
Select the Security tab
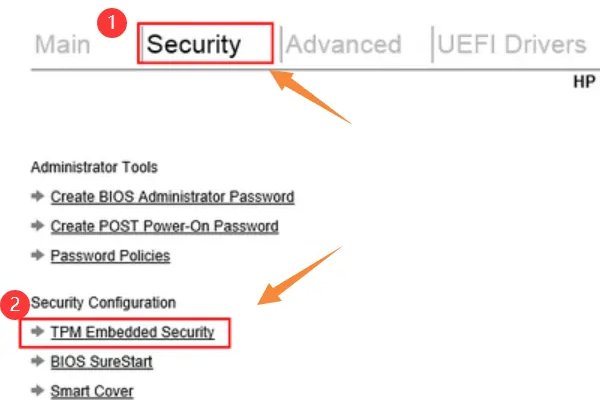[x=194, y=45]
